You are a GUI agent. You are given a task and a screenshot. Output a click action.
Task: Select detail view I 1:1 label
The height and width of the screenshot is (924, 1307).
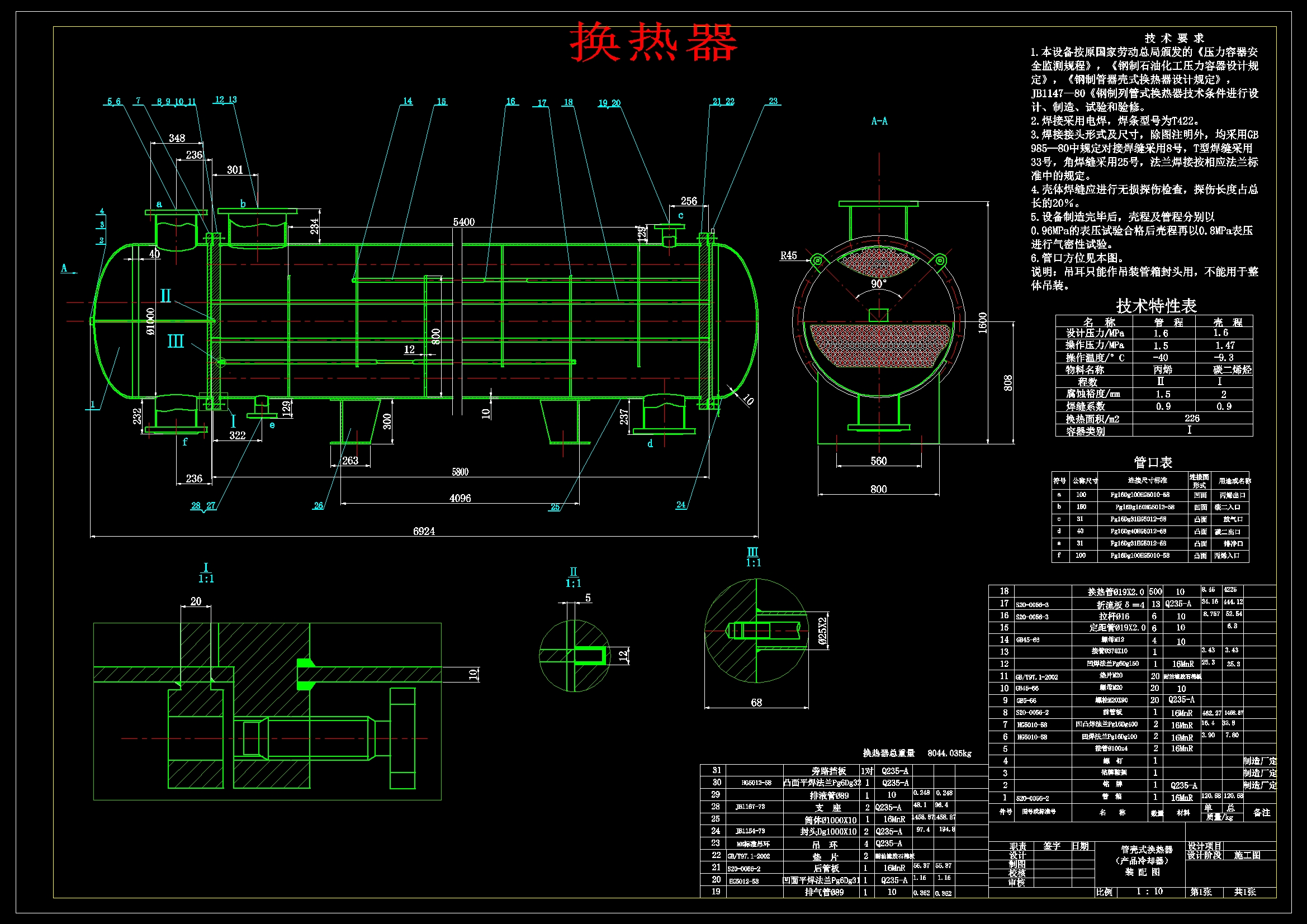(206, 574)
